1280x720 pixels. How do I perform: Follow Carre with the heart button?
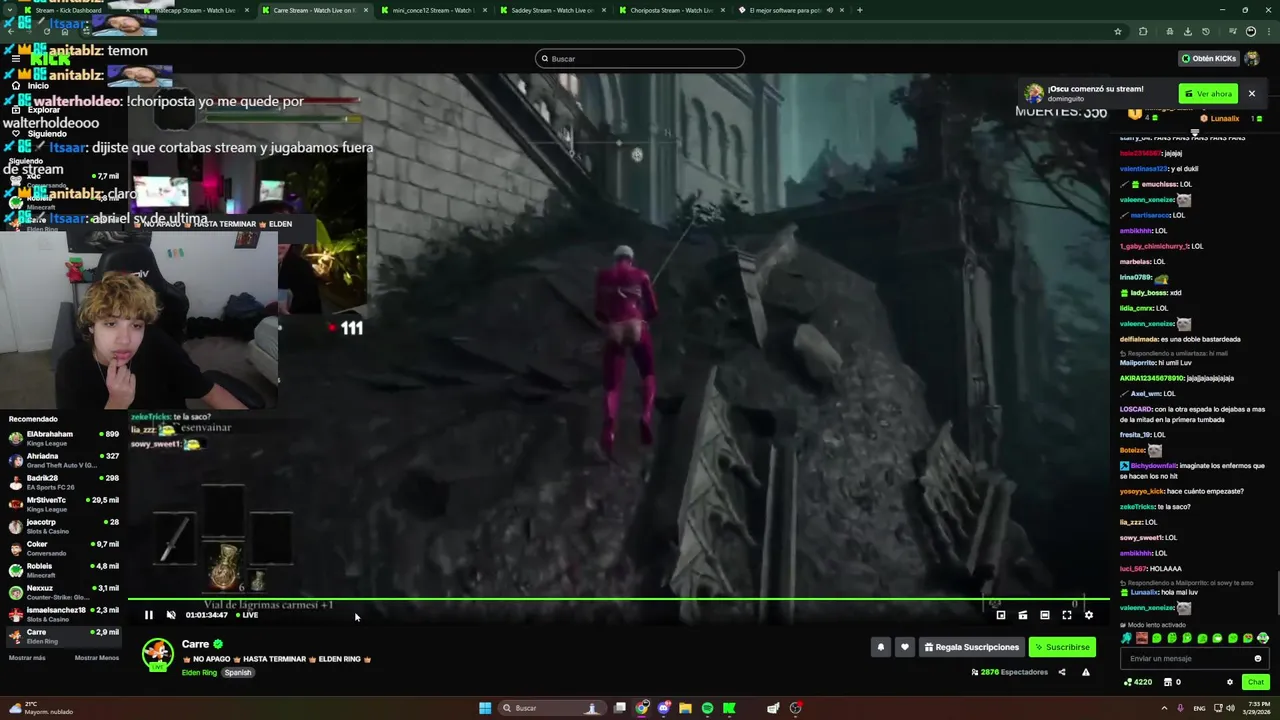tap(905, 647)
